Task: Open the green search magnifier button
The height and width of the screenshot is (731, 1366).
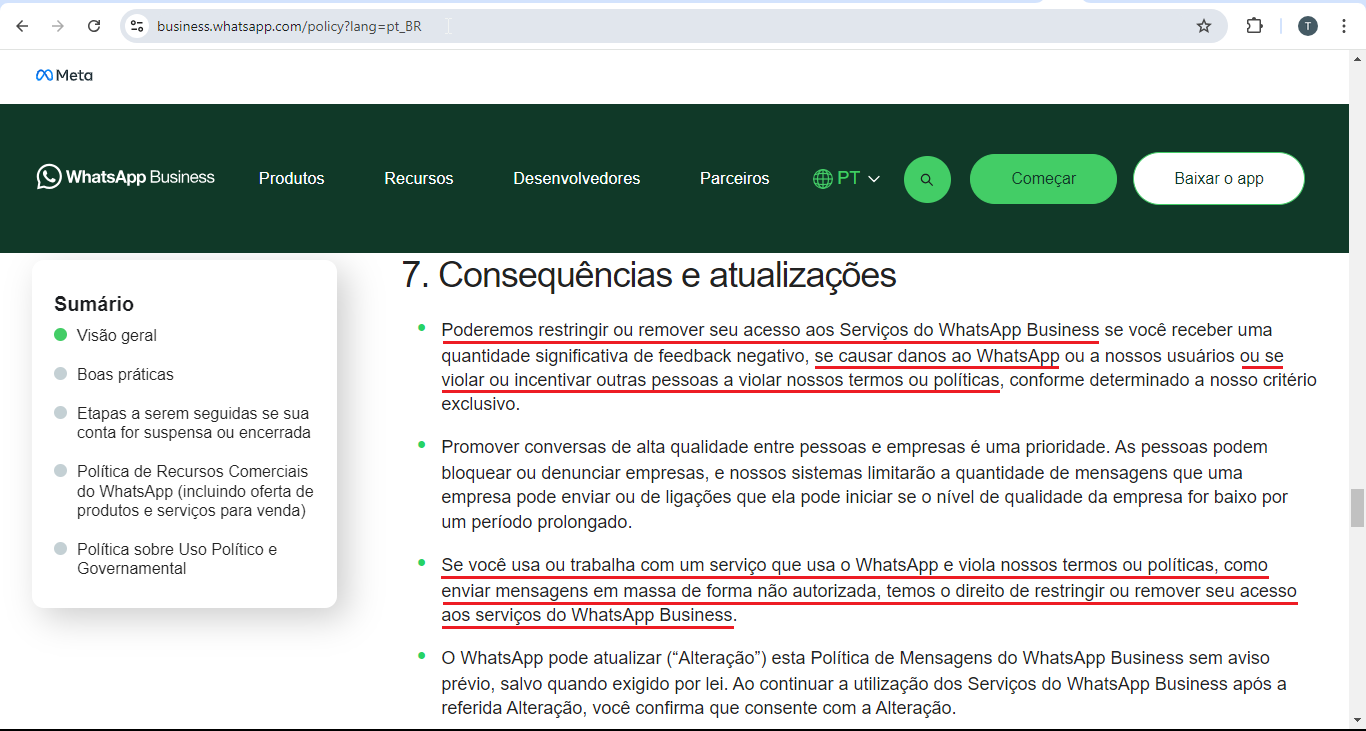Action: click(927, 179)
